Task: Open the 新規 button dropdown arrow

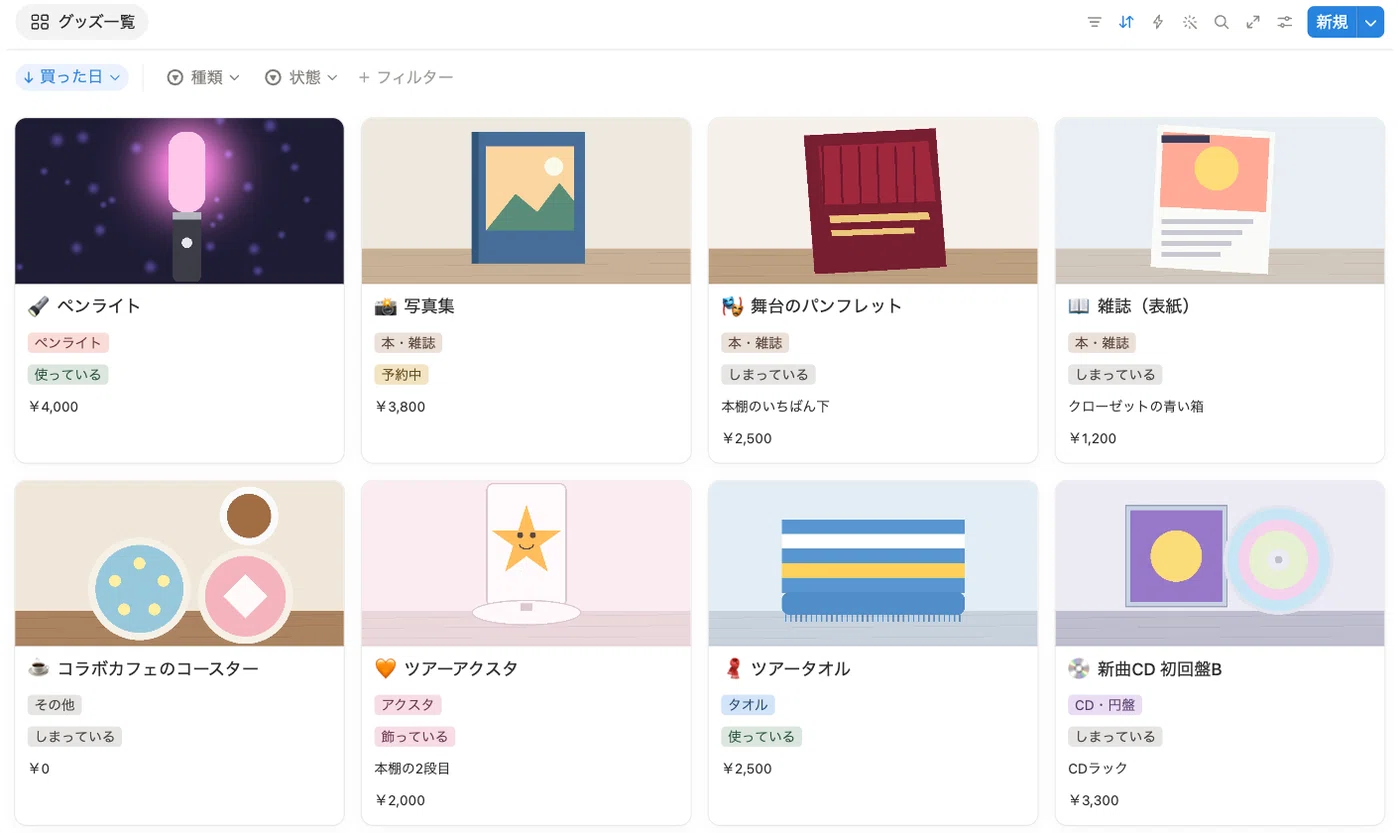Action: pyautogui.click(x=1370, y=22)
